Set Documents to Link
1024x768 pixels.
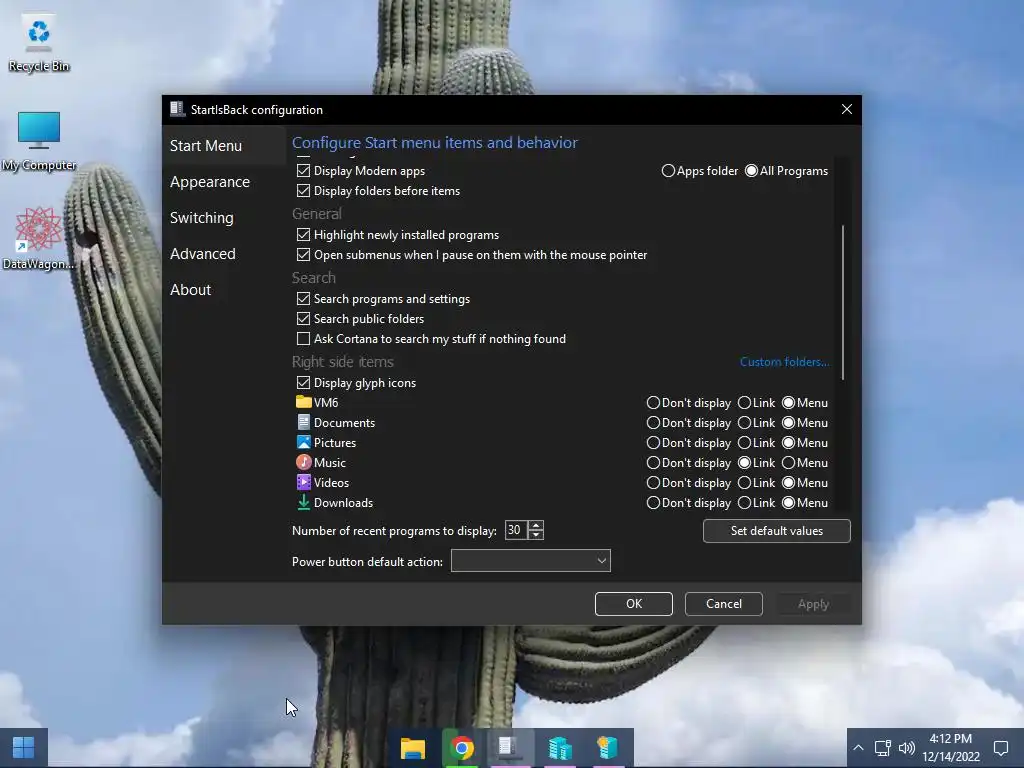click(x=744, y=423)
